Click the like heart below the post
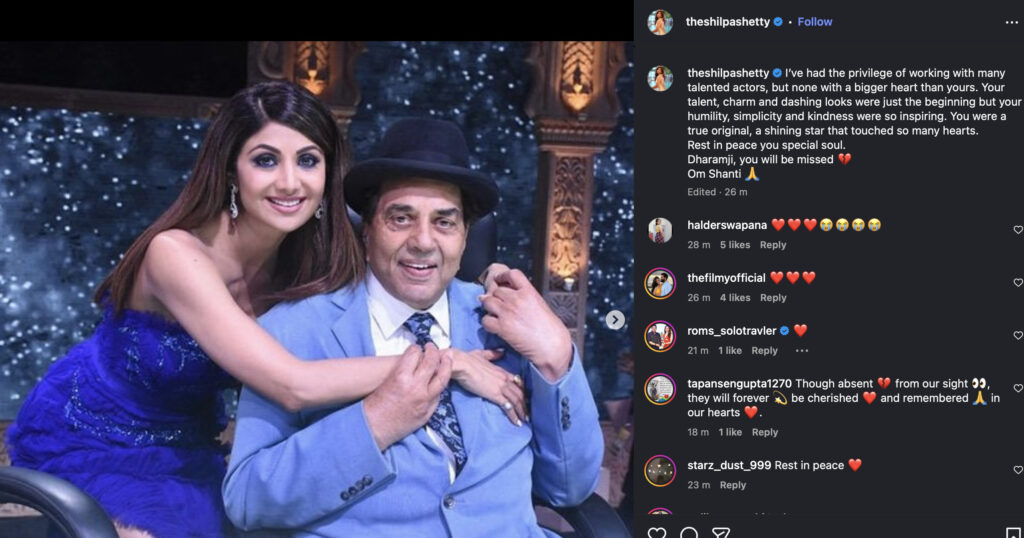The width and height of the screenshot is (1024, 538). [x=657, y=533]
